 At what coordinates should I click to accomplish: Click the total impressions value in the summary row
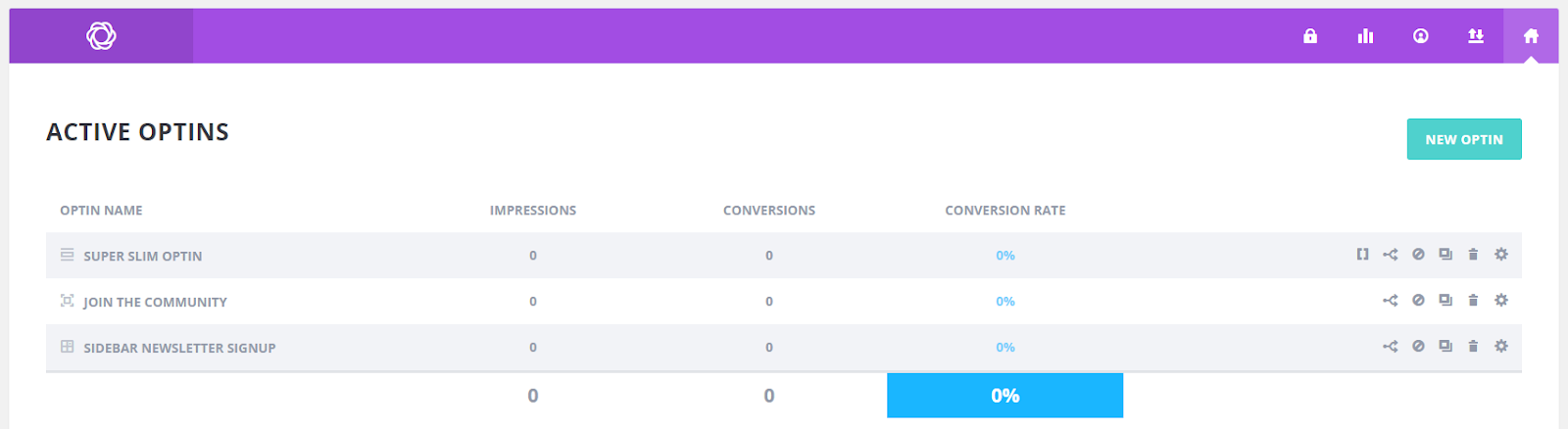point(533,396)
